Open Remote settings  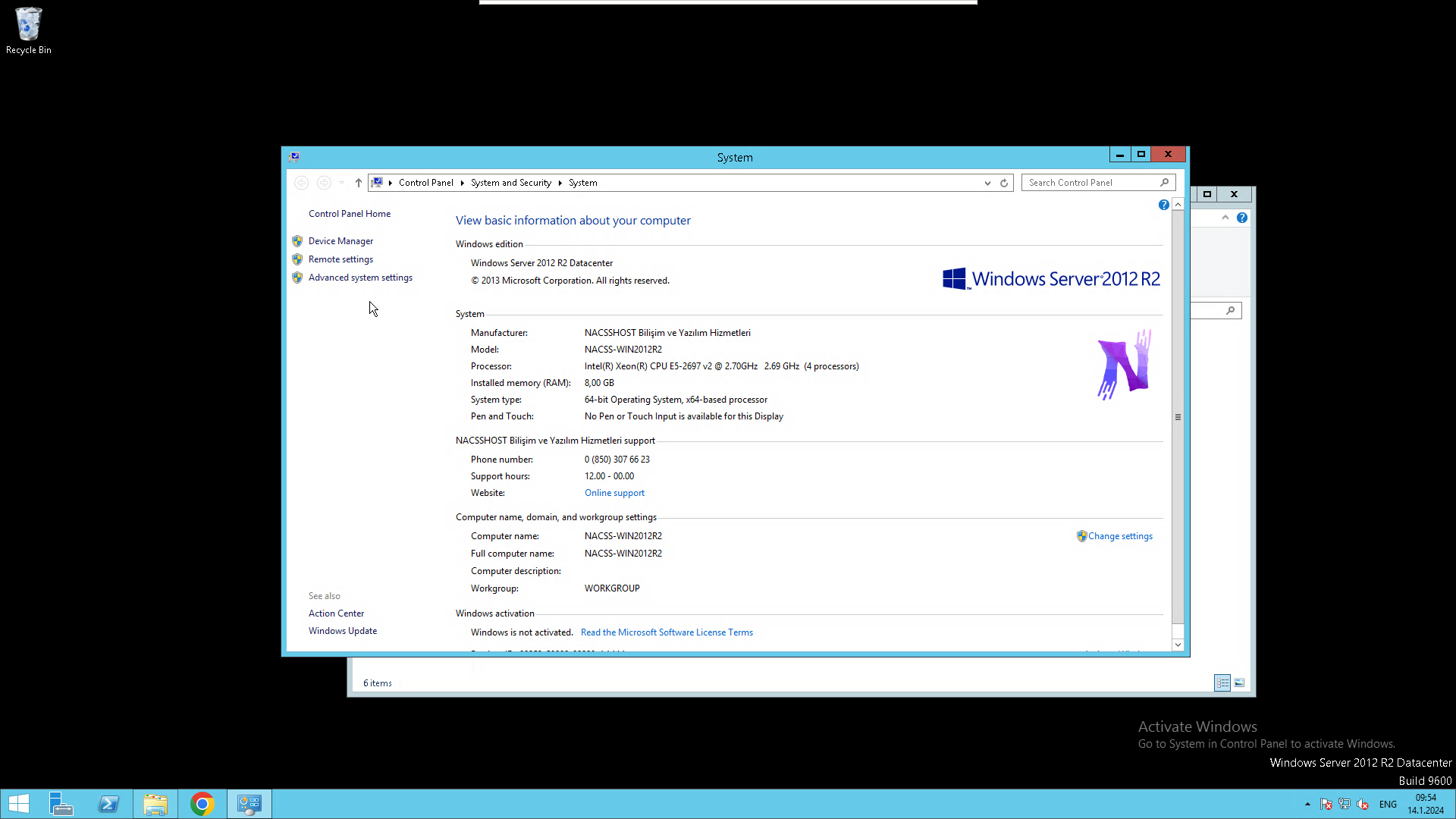[340, 259]
